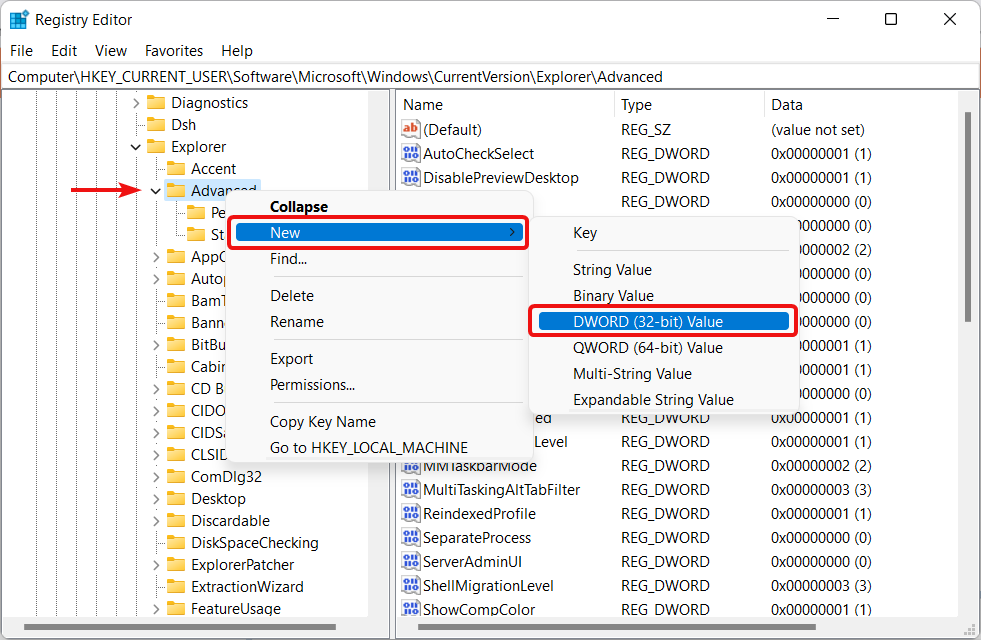981x640 pixels.
Task: Select Permissions... in context menu
Action: [312, 385]
